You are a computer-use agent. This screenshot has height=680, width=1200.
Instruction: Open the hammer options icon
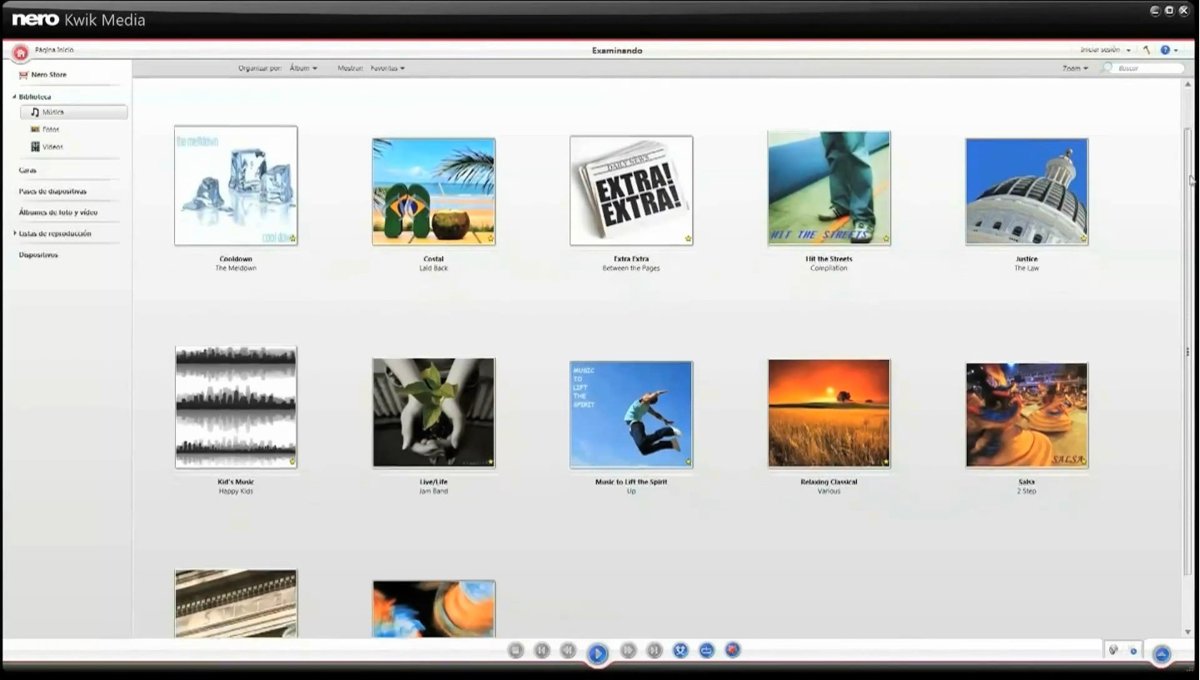[1147, 50]
